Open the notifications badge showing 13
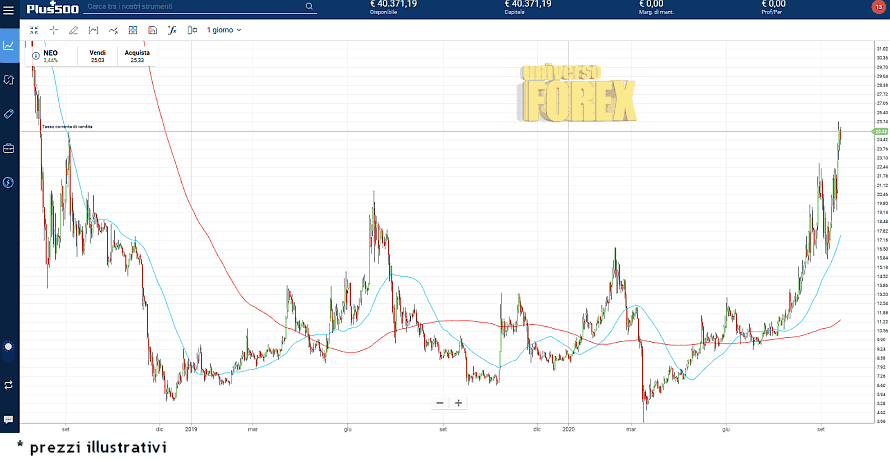This screenshot has height=462, width=890. [878, 8]
